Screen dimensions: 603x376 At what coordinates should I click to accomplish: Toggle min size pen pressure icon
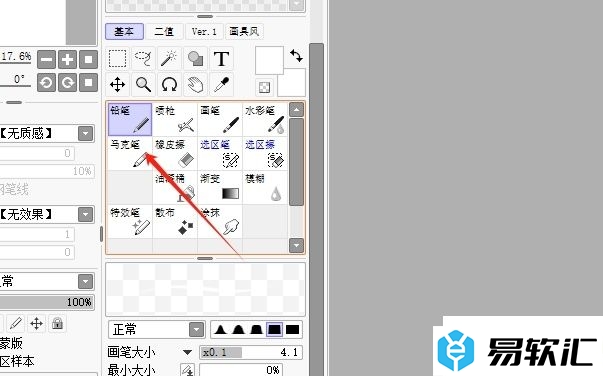tap(188, 370)
